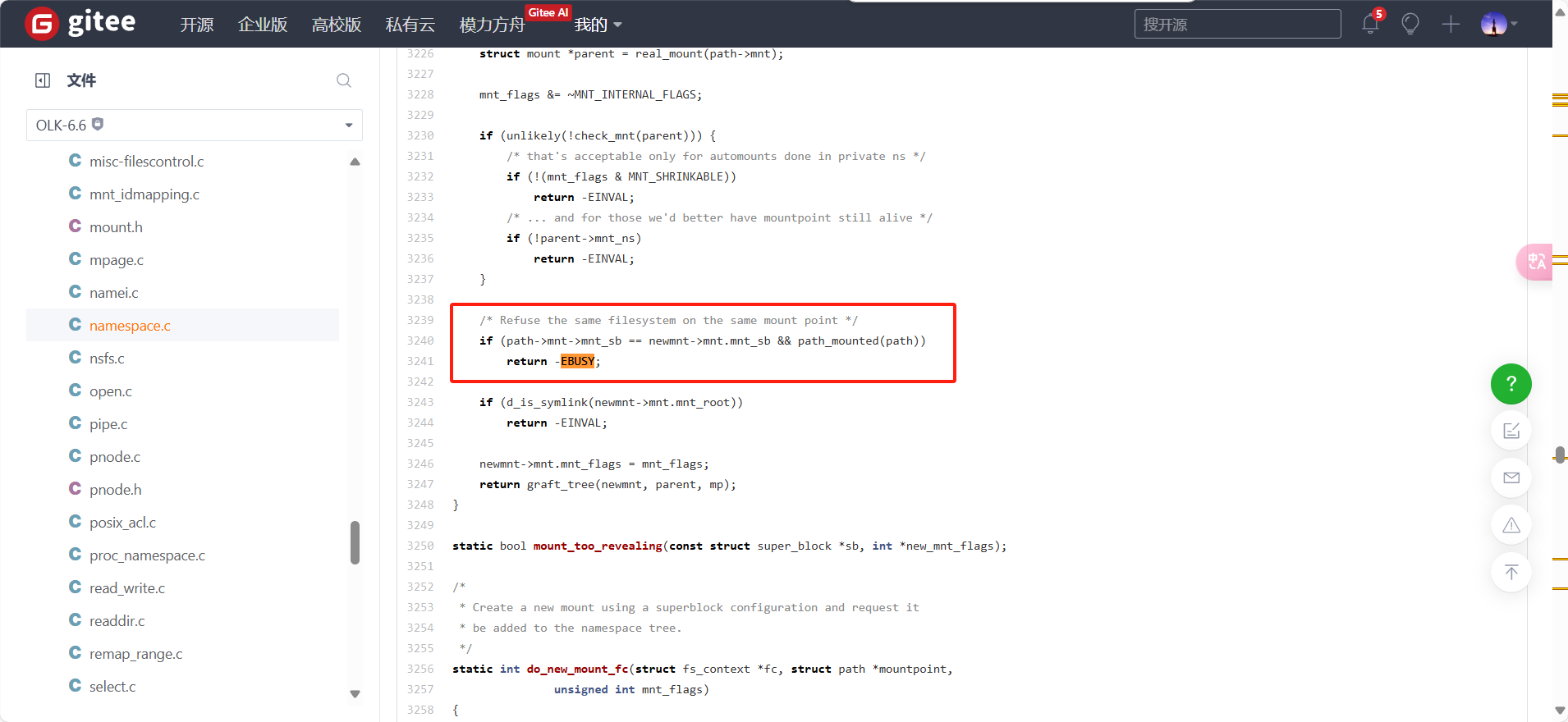Click the translate floating icon
The width and height of the screenshot is (1568, 722).
click(1535, 262)
